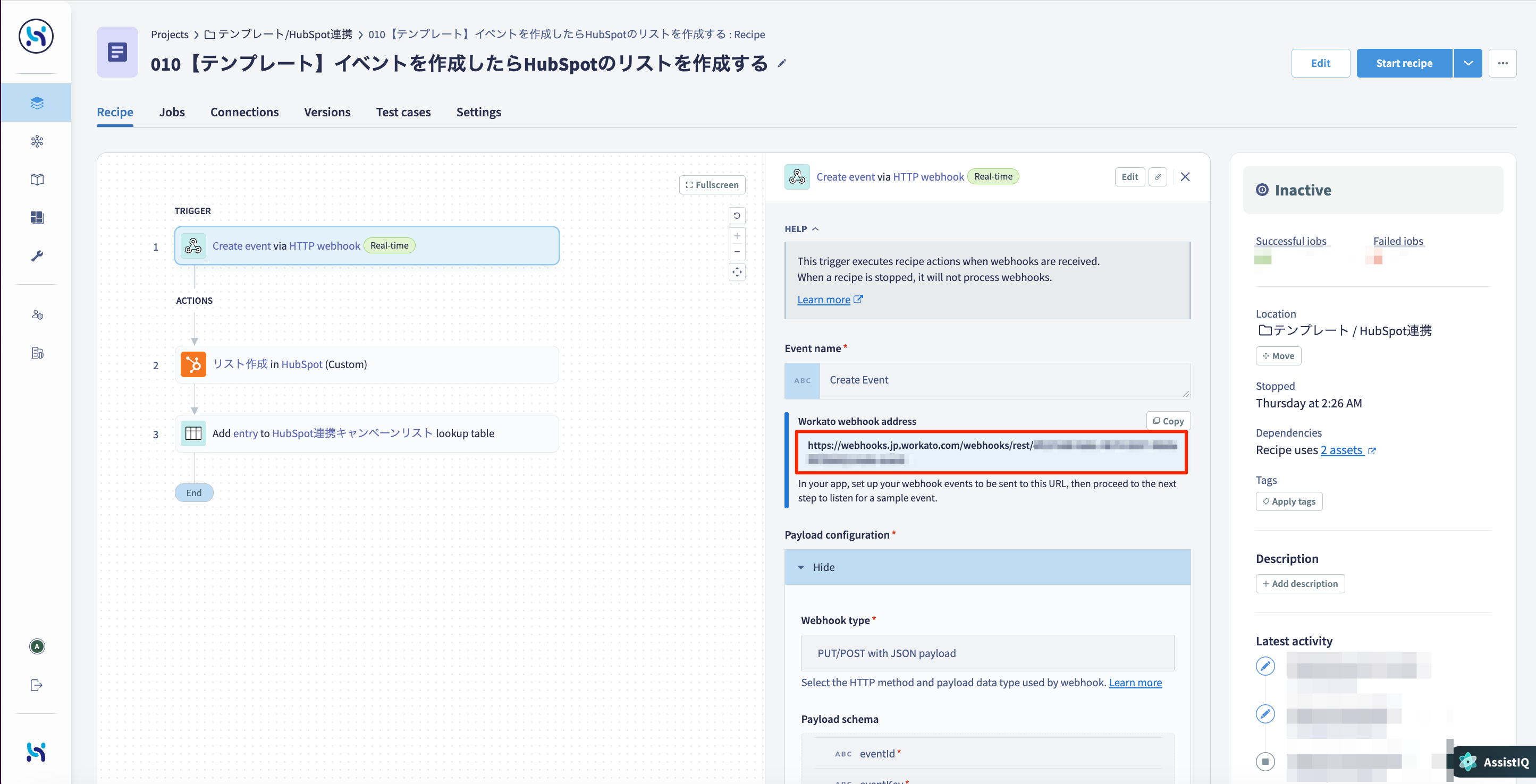
Task: Click the recipe document icon beside the title
Action: (x=117, y=52)
